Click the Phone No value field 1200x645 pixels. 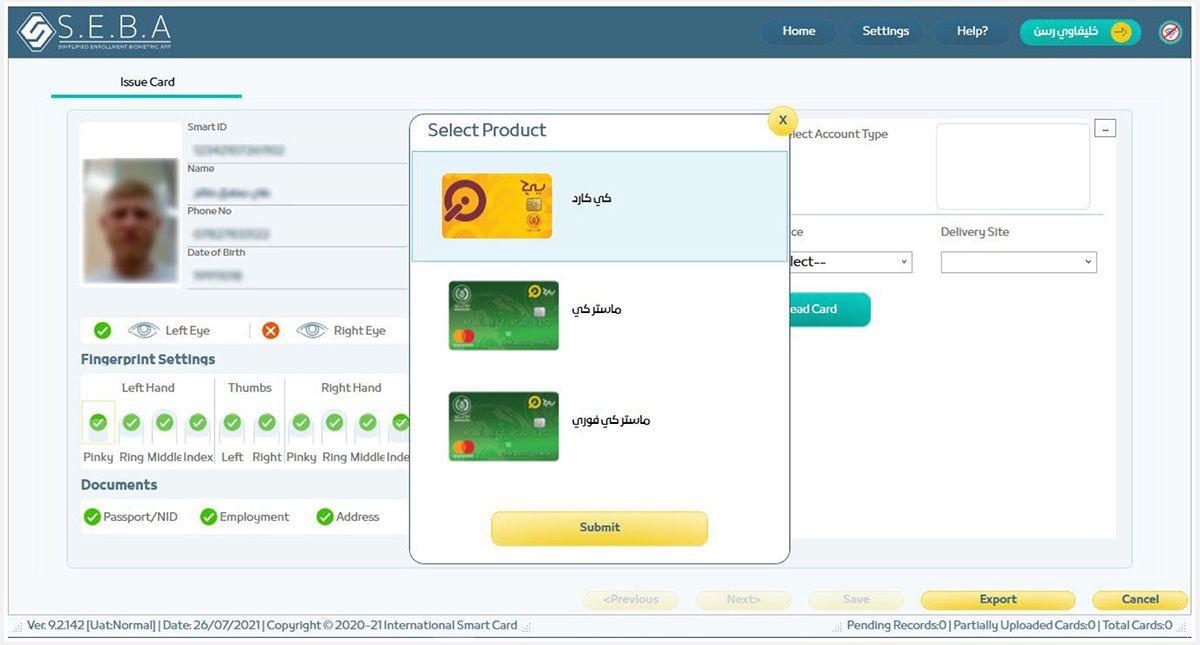[297, 234]
